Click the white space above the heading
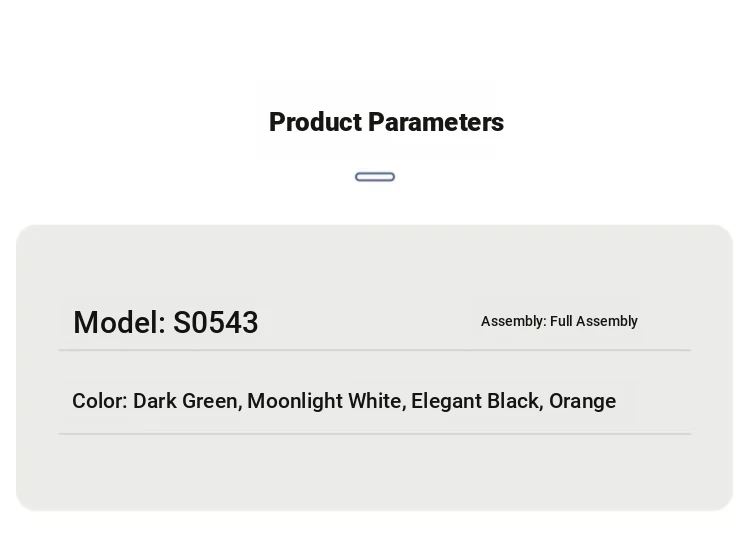 (375, 43)
